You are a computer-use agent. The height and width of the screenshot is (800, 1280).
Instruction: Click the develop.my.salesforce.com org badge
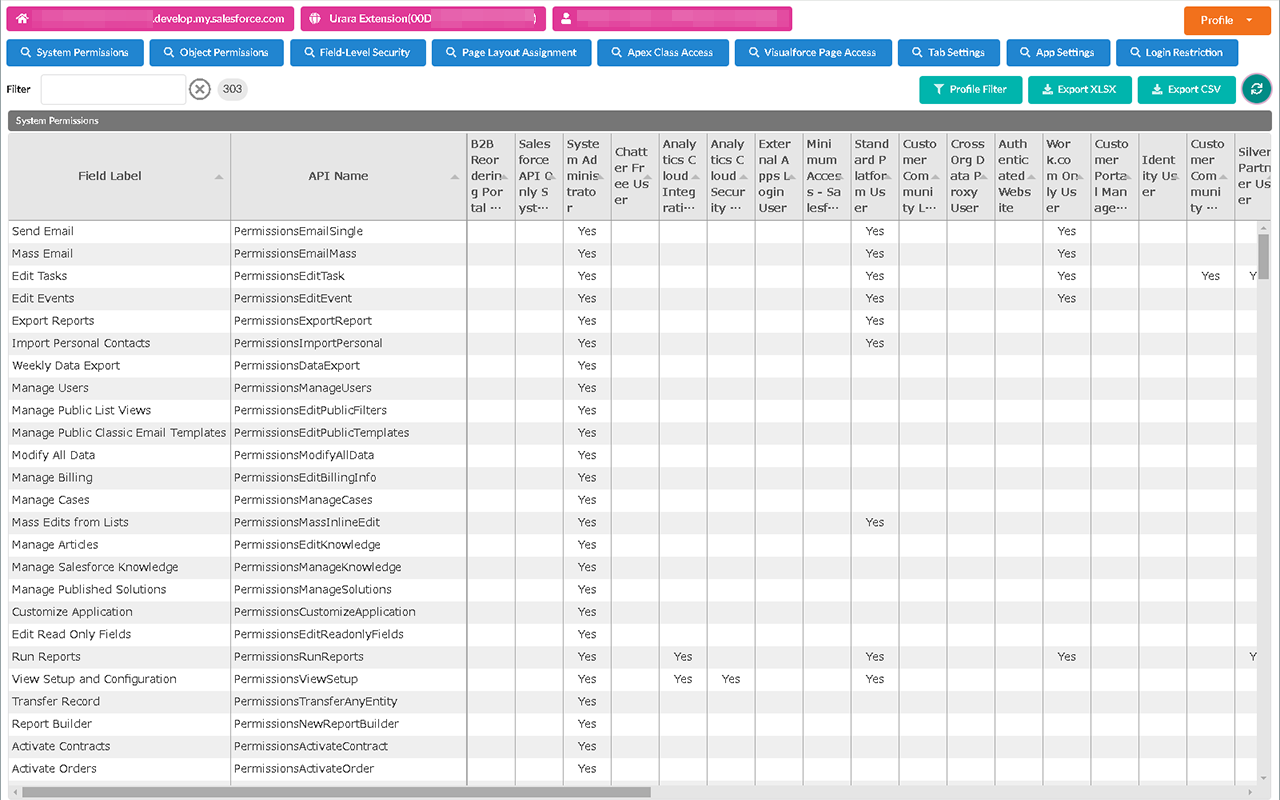tap(151, 19)
